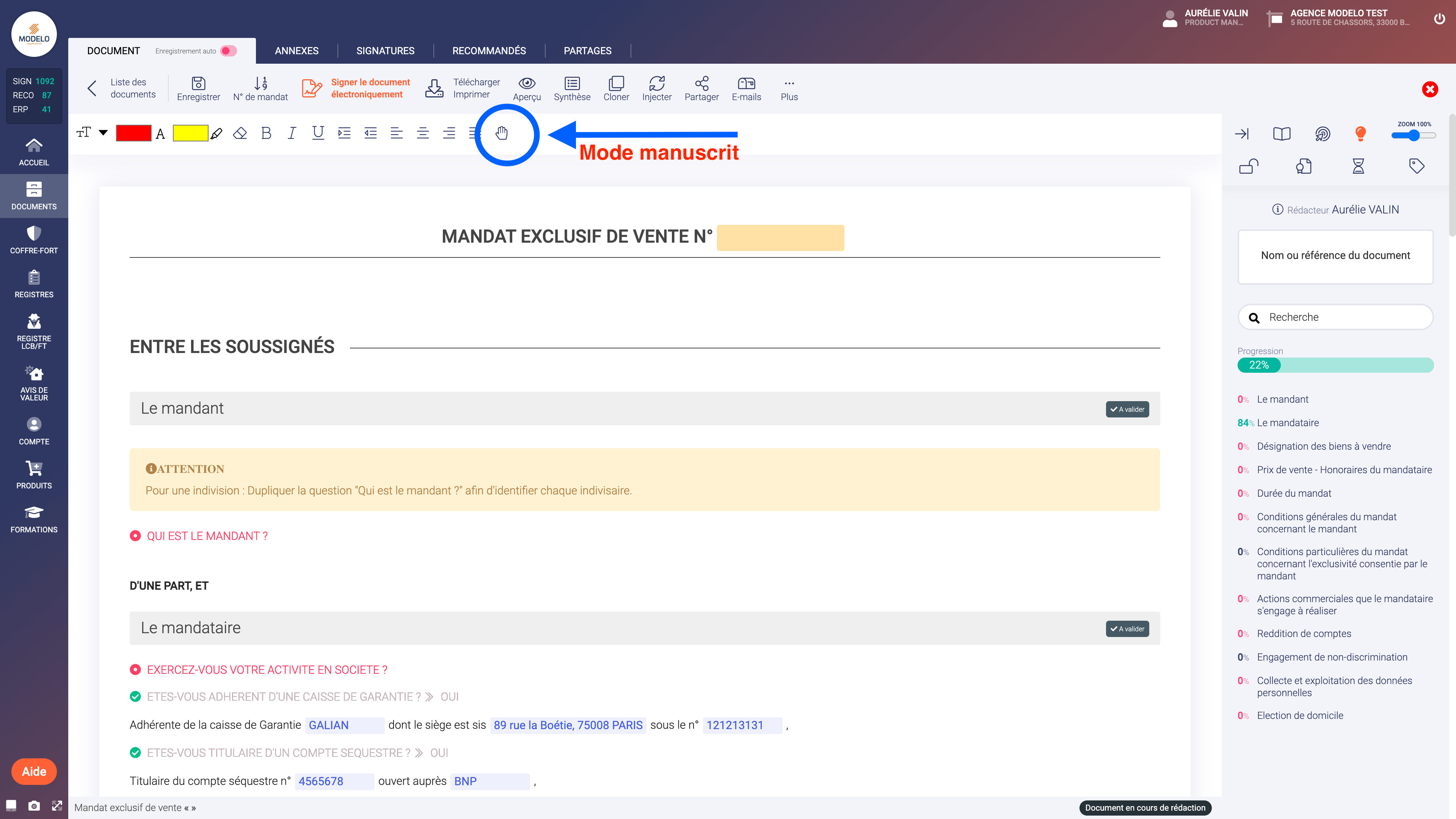Click the tag label icon
This screenshot has height=819, width=1456.
click(x=1417, y=166)
